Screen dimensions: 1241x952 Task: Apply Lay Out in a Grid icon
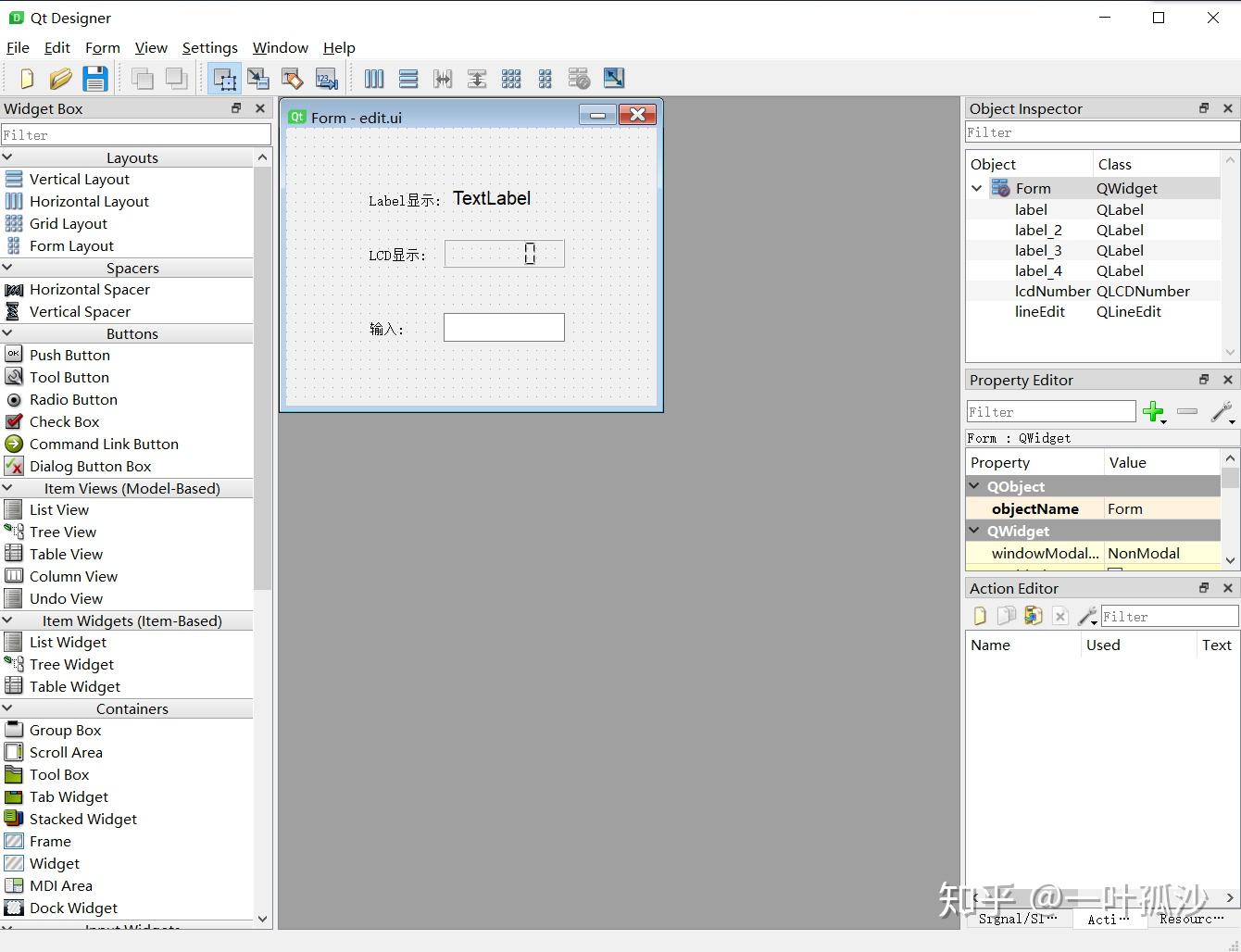(x=511, y=79)
